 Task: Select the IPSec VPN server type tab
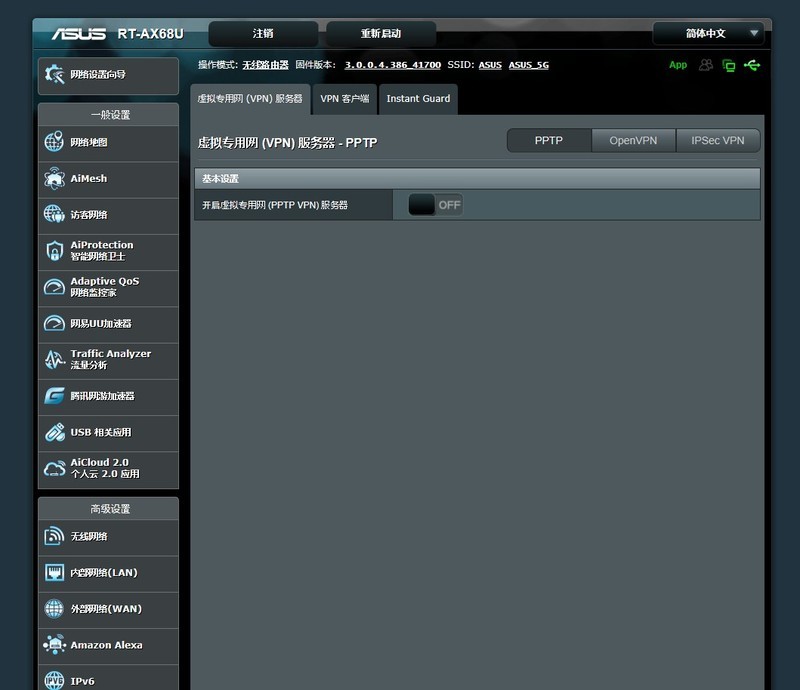718,140
